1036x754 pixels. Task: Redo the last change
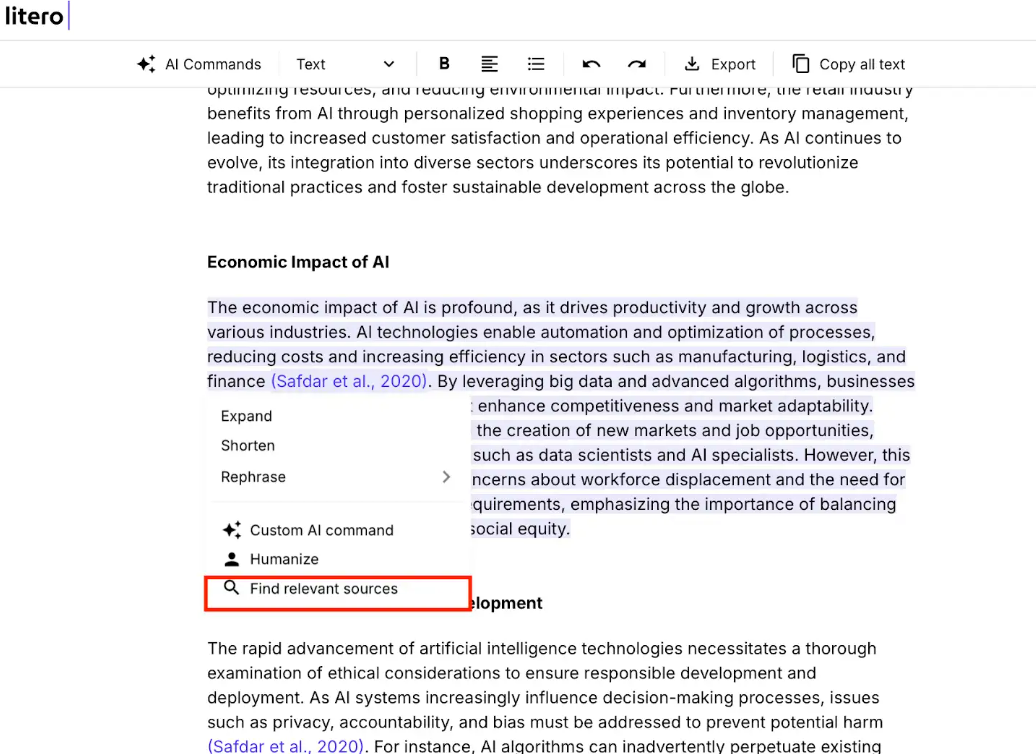(637, 63)
